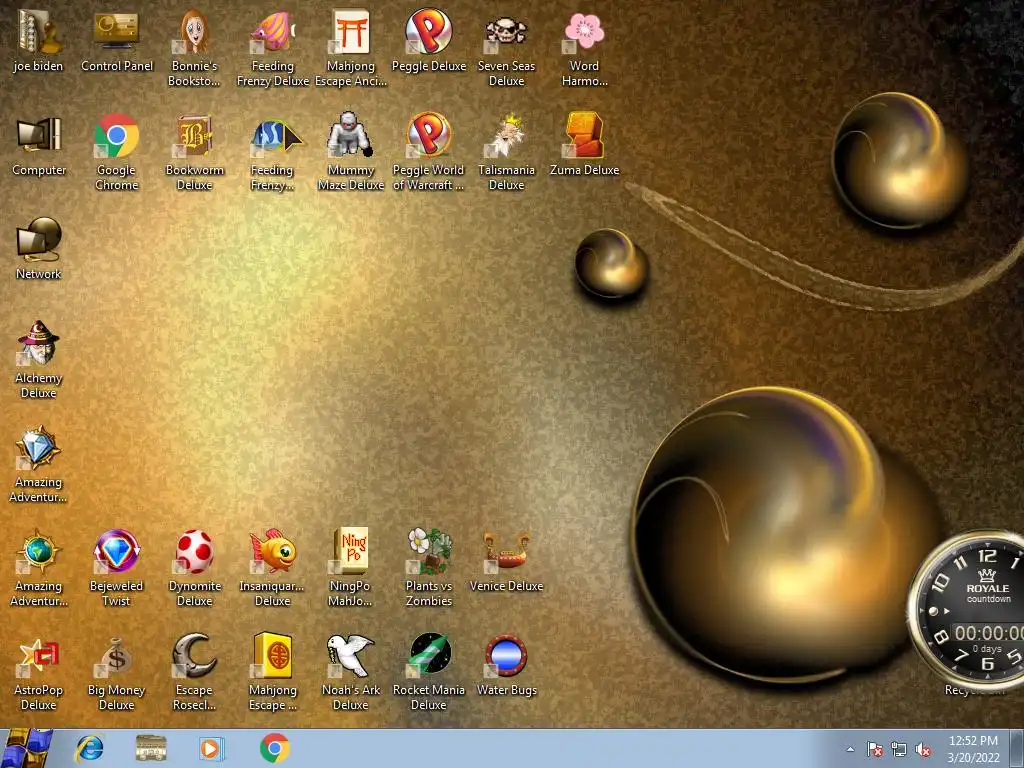The image size is (1024, 768).
Task: Launch Noah's Ark Deluxe shortcut
Action: pos(351,673)
